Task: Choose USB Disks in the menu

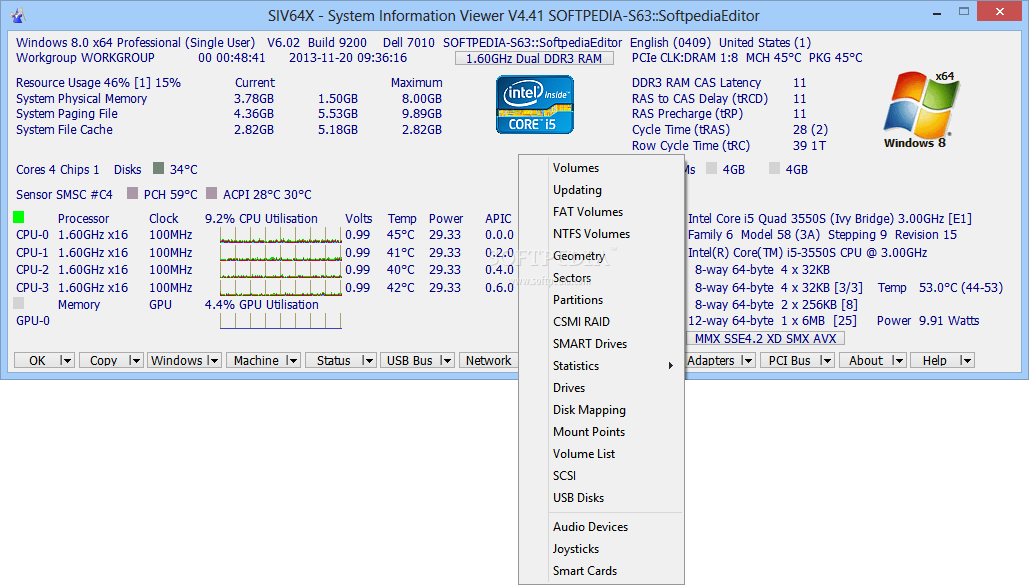Action: (x=601, y=498)
